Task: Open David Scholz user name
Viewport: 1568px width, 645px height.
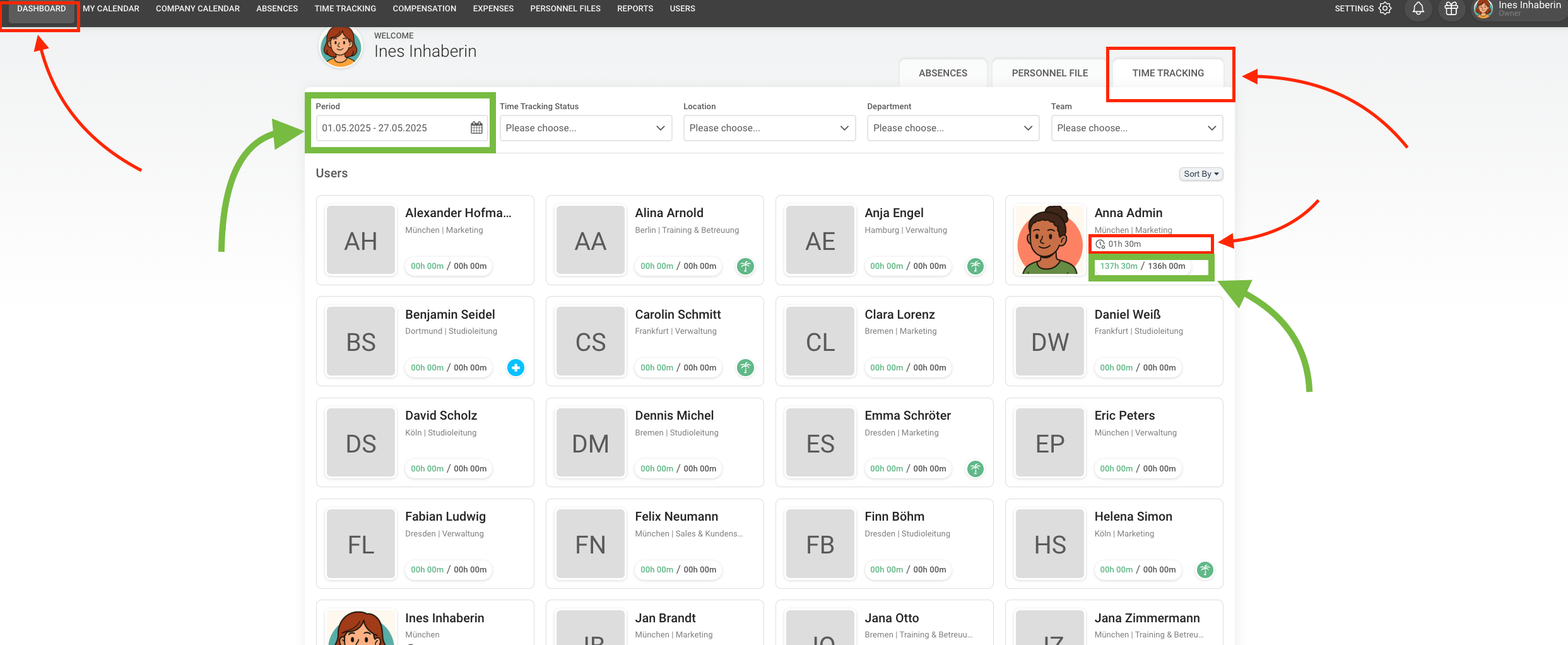Action: (x=441, y=416)
